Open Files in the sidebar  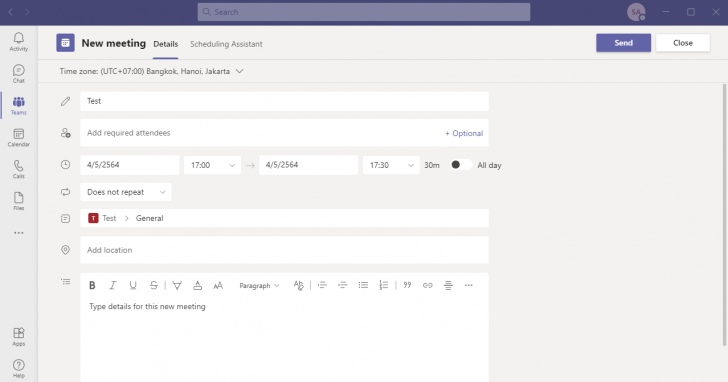click(x=19, y=201)
